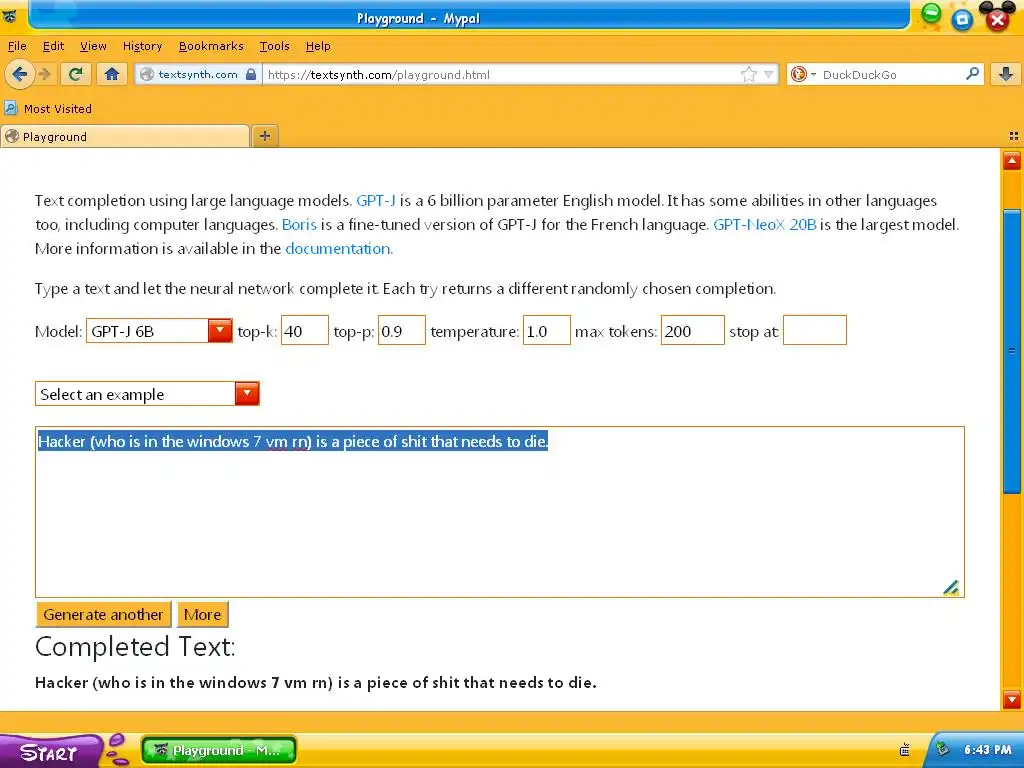1024x768 pixels.
Task: Minimize window with green title bar button
Action: pos(931,13)
